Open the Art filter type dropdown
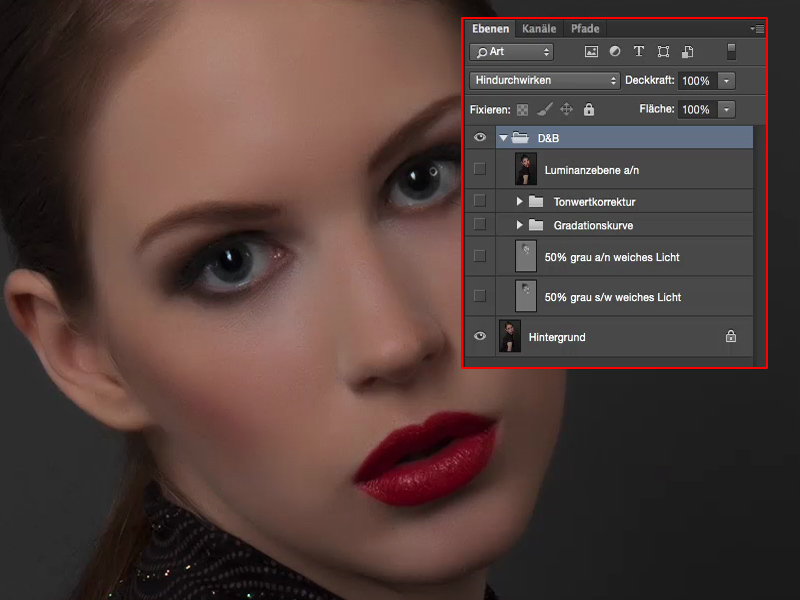 (511, 52)
